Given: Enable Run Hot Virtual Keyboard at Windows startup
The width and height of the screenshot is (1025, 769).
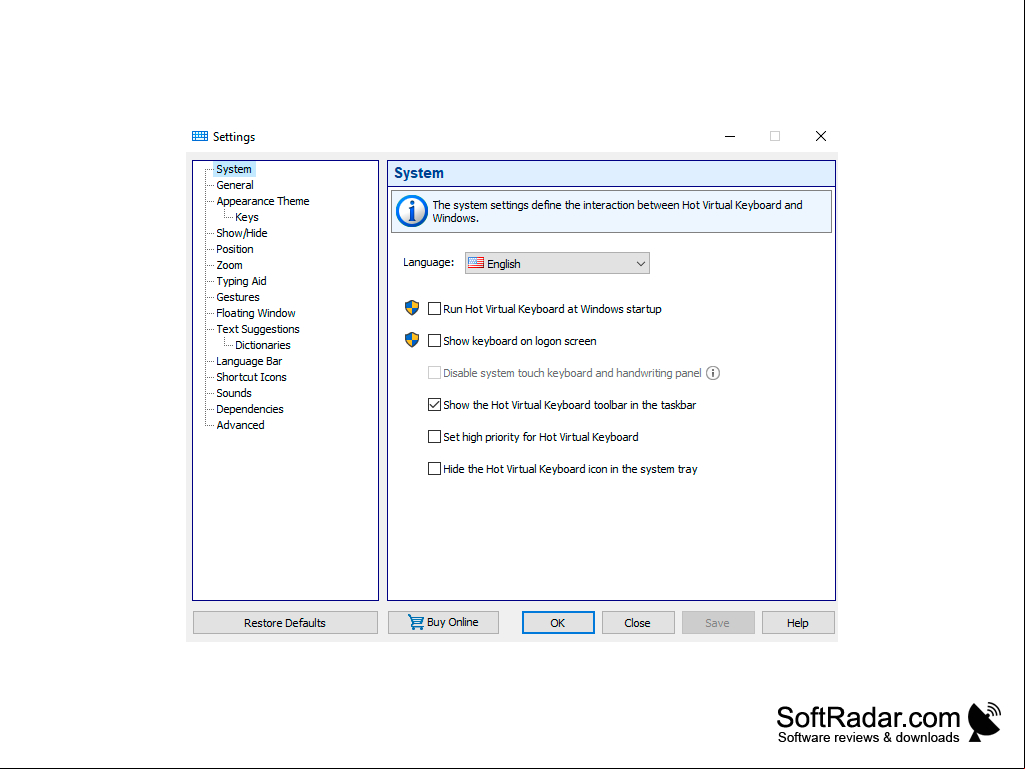Looking at the screenshot, I should tap(434, 309).
